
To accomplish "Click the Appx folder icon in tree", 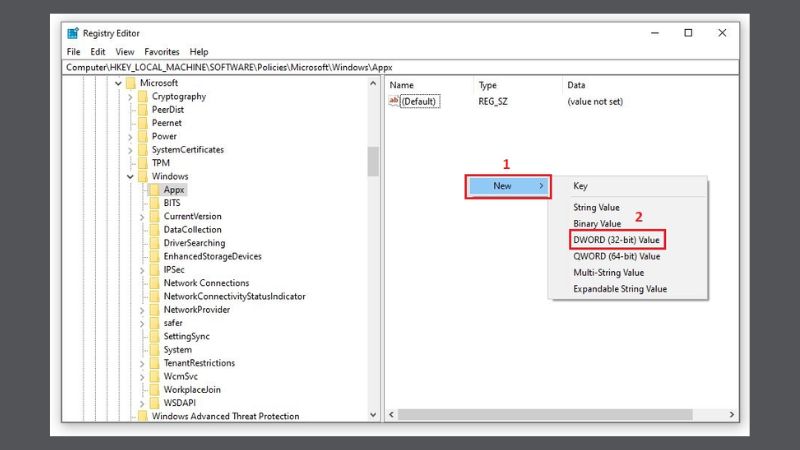I will pyautogui.click(x=154, y=189).
